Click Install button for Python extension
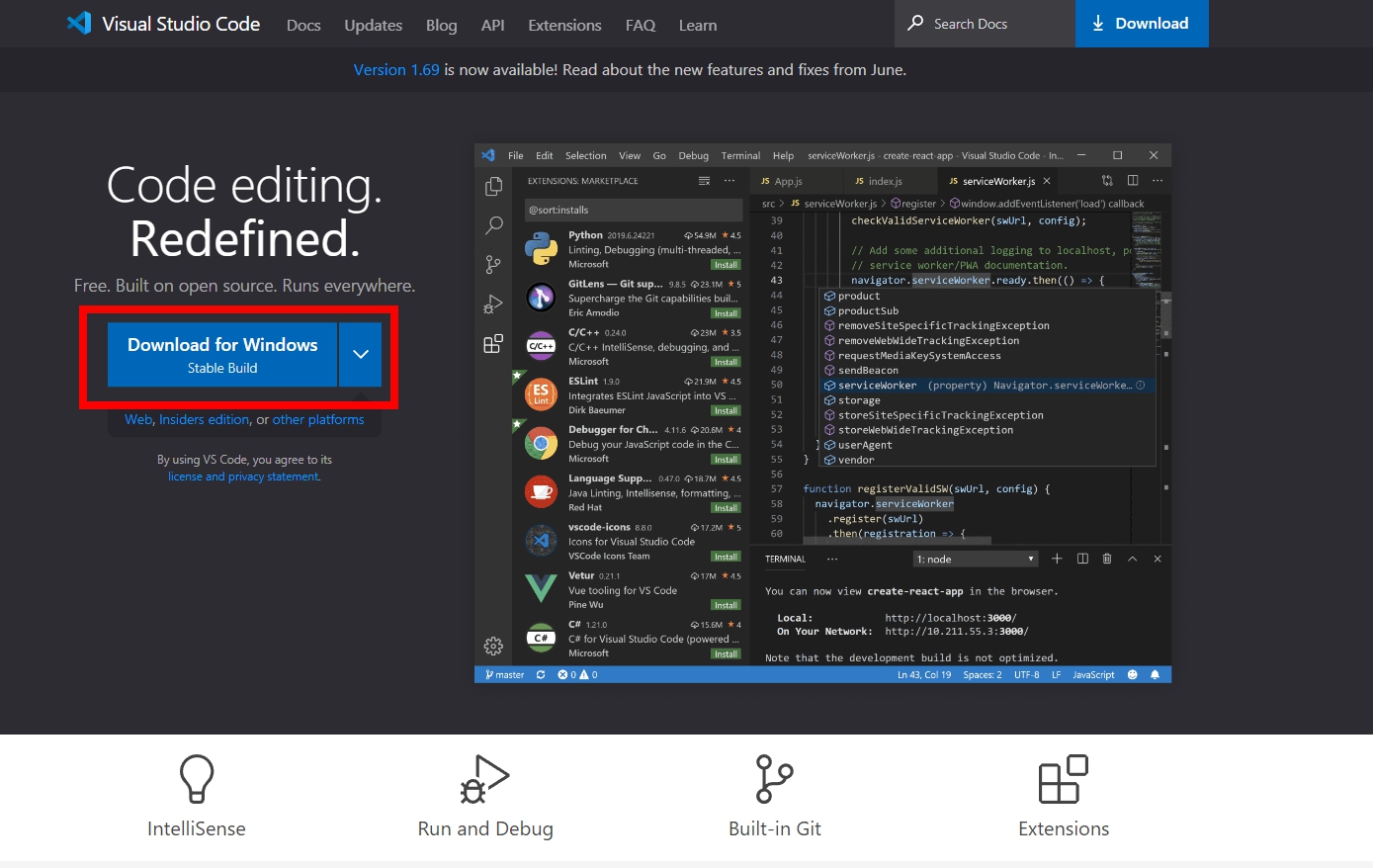This screenshot has width=1373, height=868. pyautogui.click(x=727, y=265)
